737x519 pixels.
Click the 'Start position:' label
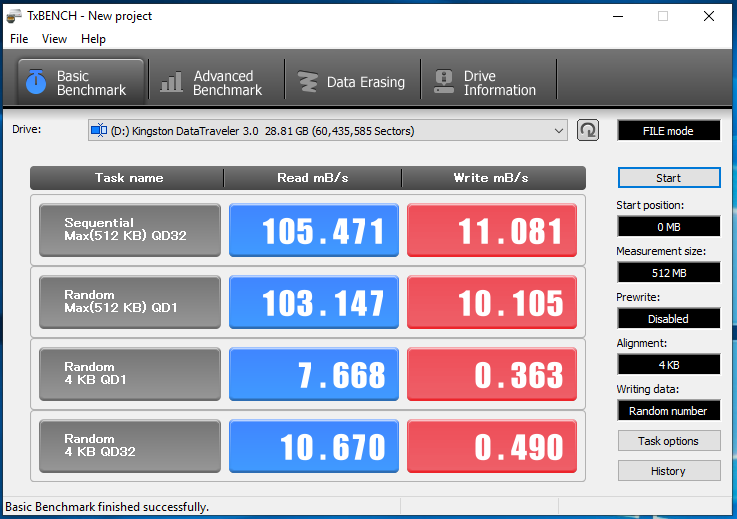pos(650,205)
